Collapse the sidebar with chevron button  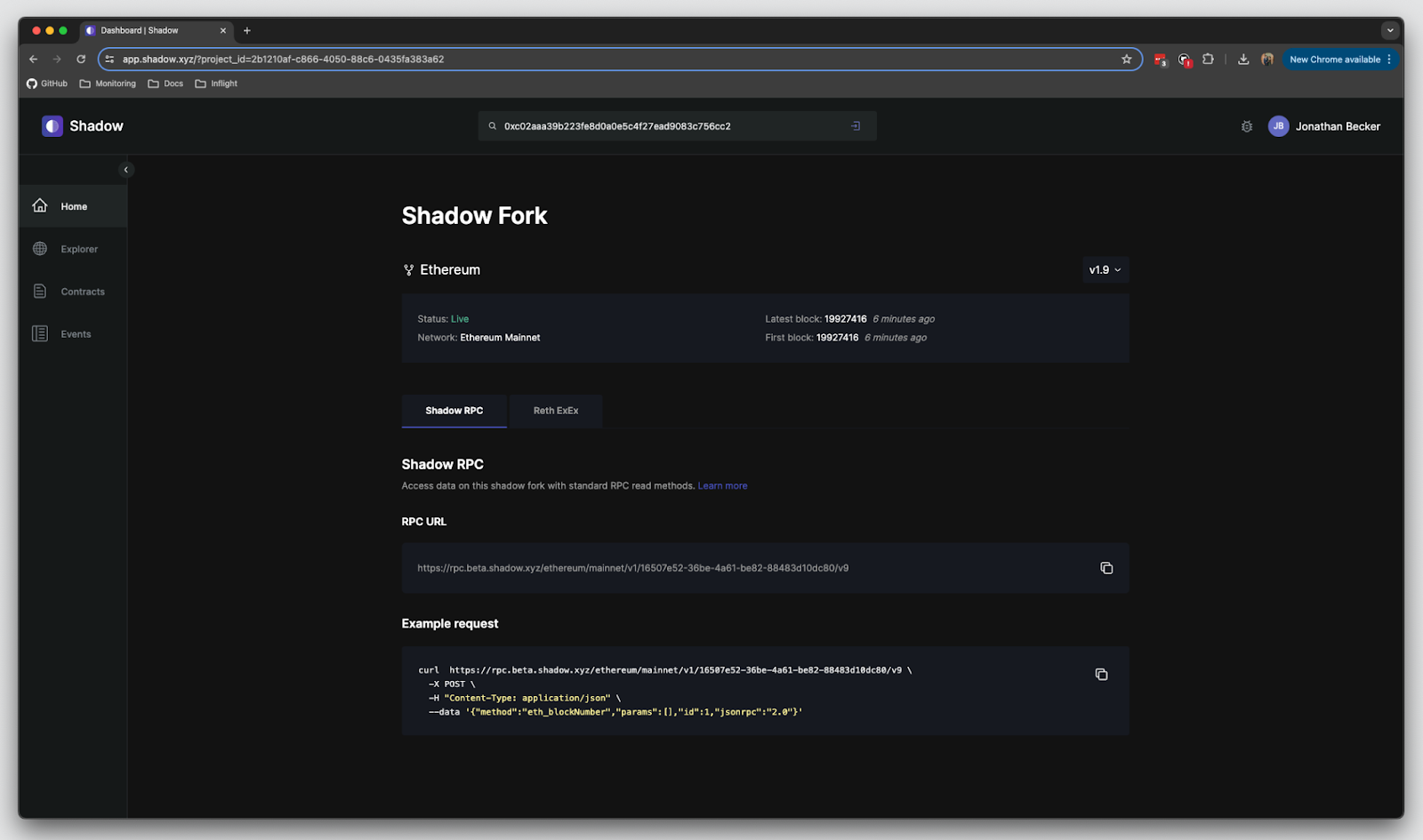tap(125, 170)
